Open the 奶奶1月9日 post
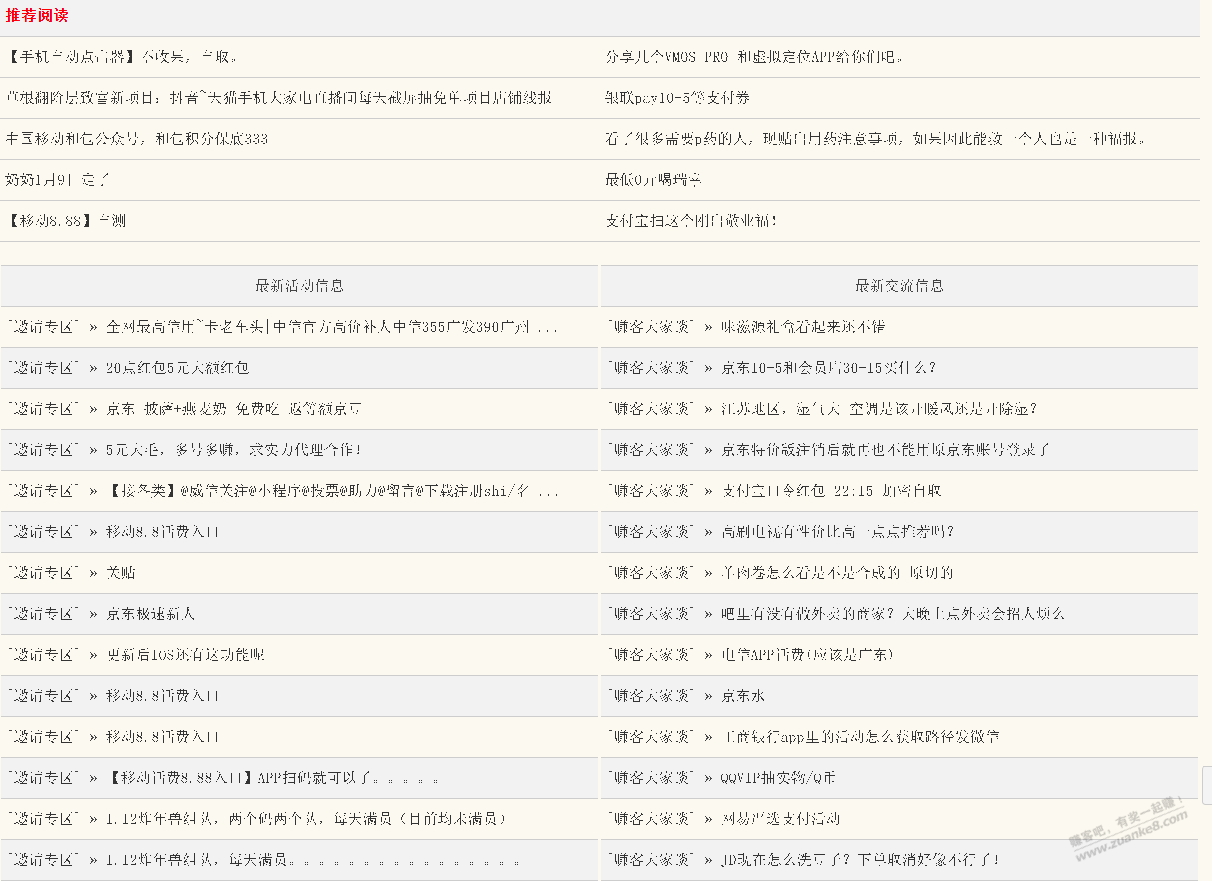Viewport: 1212px width, 881px height. coord(57,180)
